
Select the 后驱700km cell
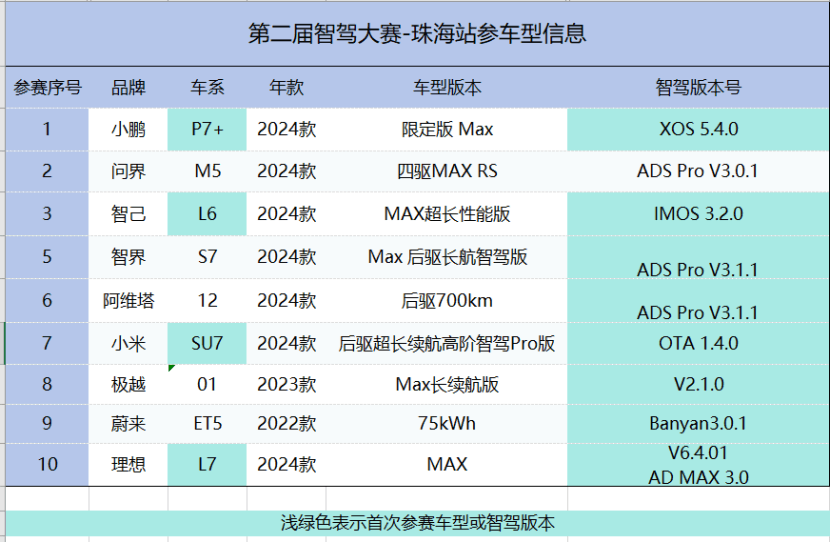pos(447,301)
